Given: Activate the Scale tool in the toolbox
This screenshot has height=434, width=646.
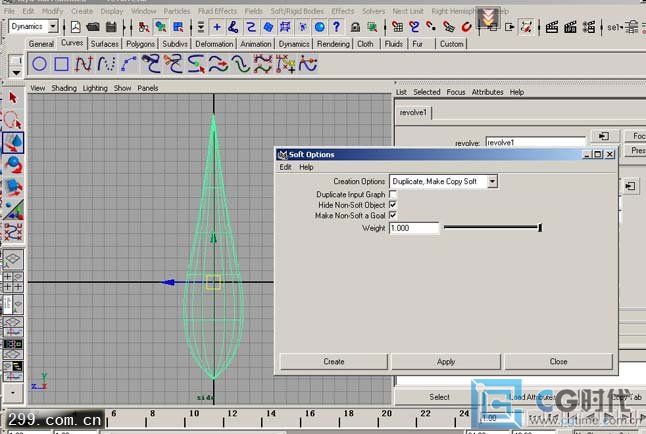Looking at the screenshot, I should 13,187.
